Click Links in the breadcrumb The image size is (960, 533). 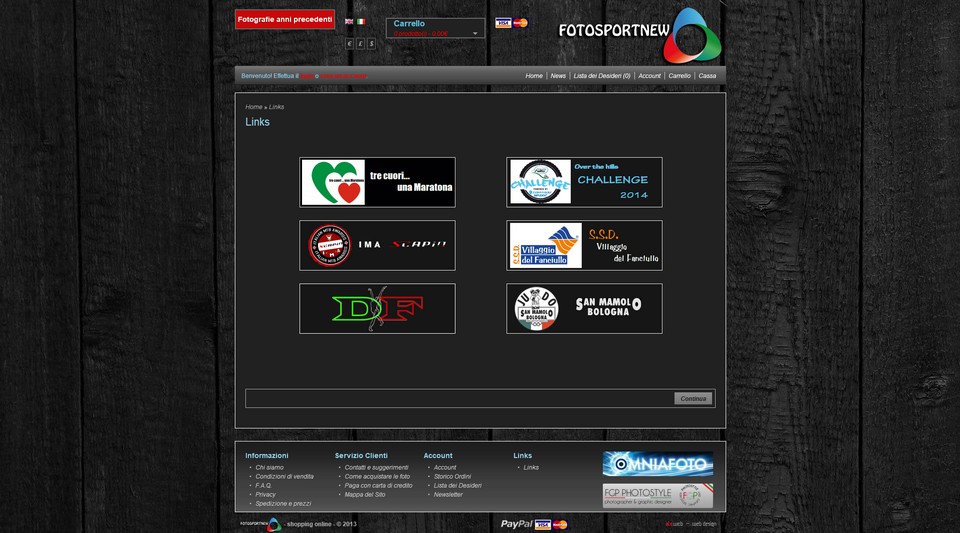276,107
